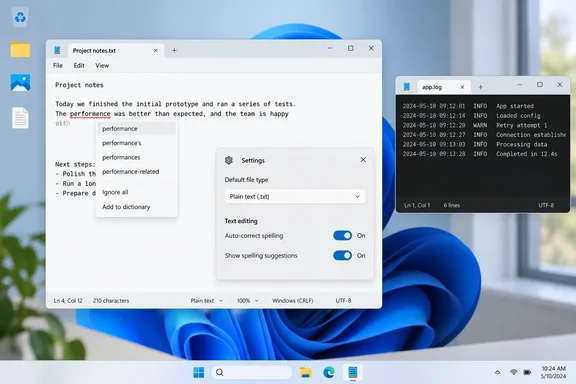Open File Explorer from the taskbar
This screenshot has height=384, width=576.
point(306,372)
